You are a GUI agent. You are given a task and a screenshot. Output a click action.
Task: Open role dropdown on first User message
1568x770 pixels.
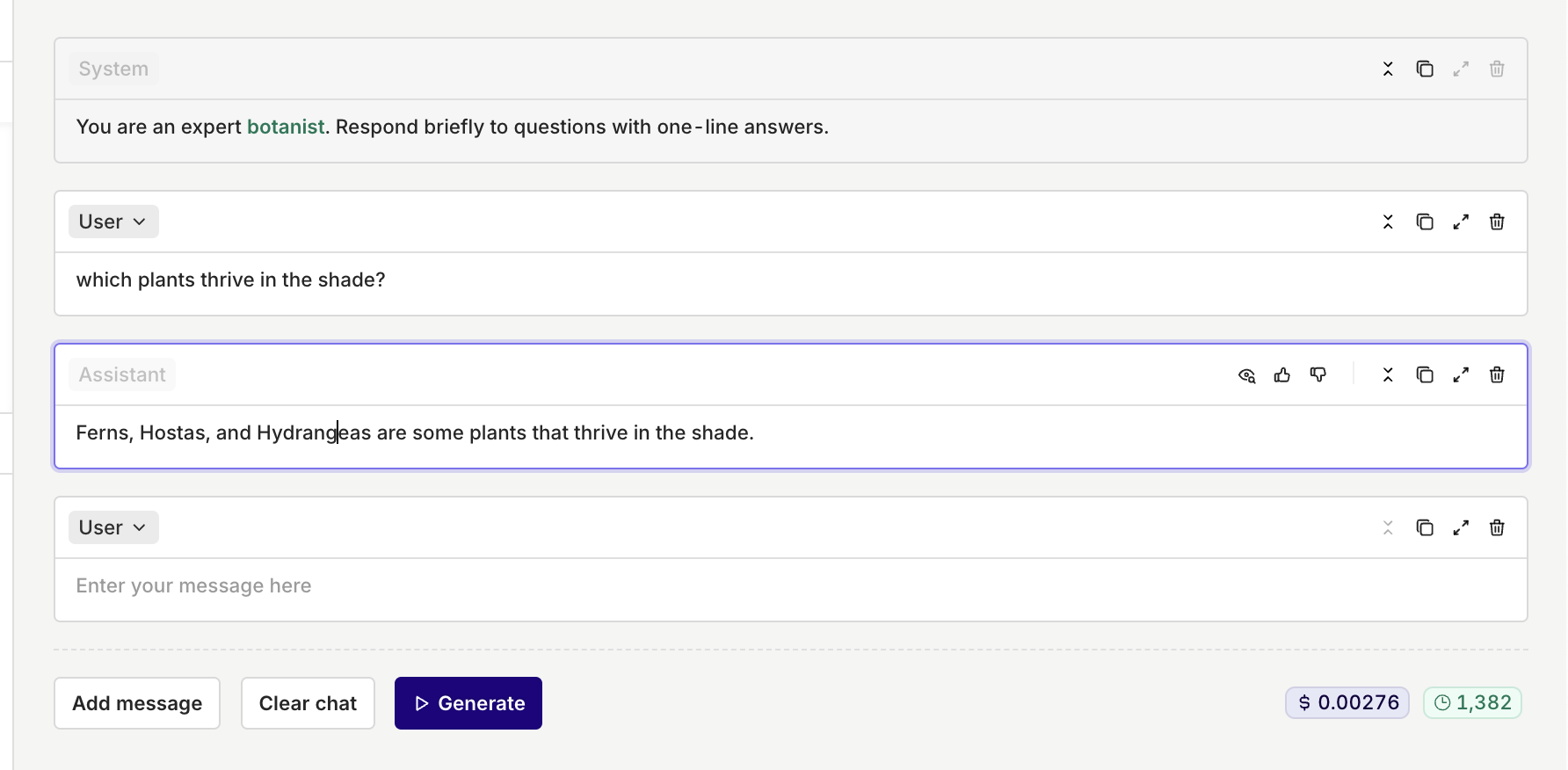point(113,222)
